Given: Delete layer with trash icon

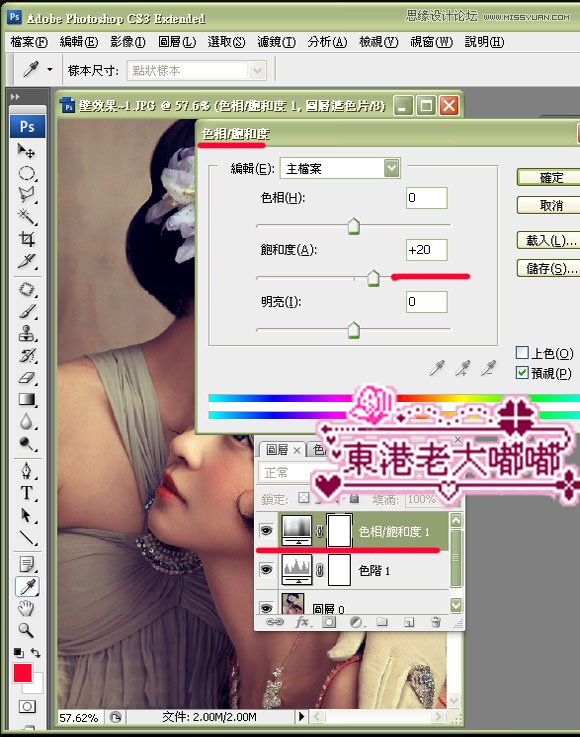Looking at the screenshot, I should [x=436, y=622].
